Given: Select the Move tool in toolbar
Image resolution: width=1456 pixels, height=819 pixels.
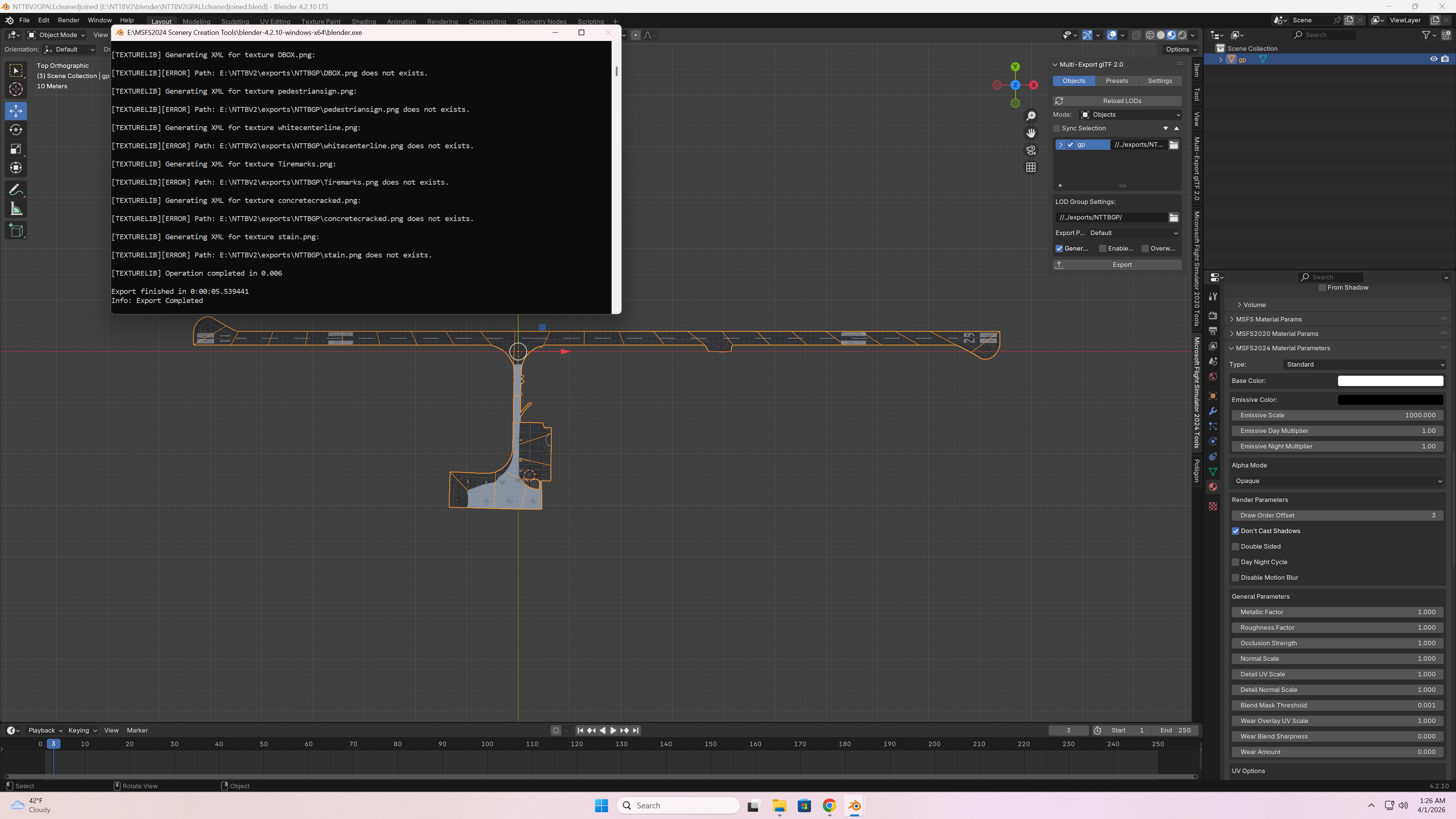Looking at the screenshot, I should [16, 111].
